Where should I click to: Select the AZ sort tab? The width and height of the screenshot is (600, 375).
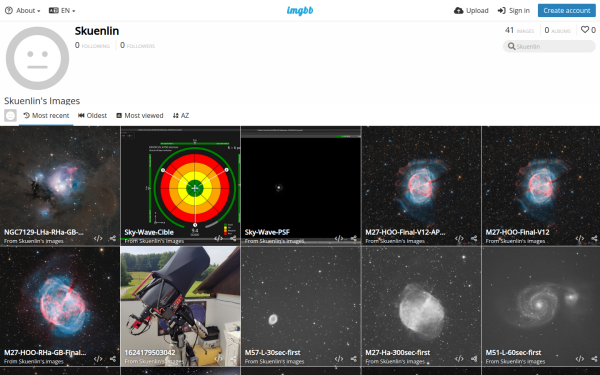pyautogui.click(x=181, y=116)
